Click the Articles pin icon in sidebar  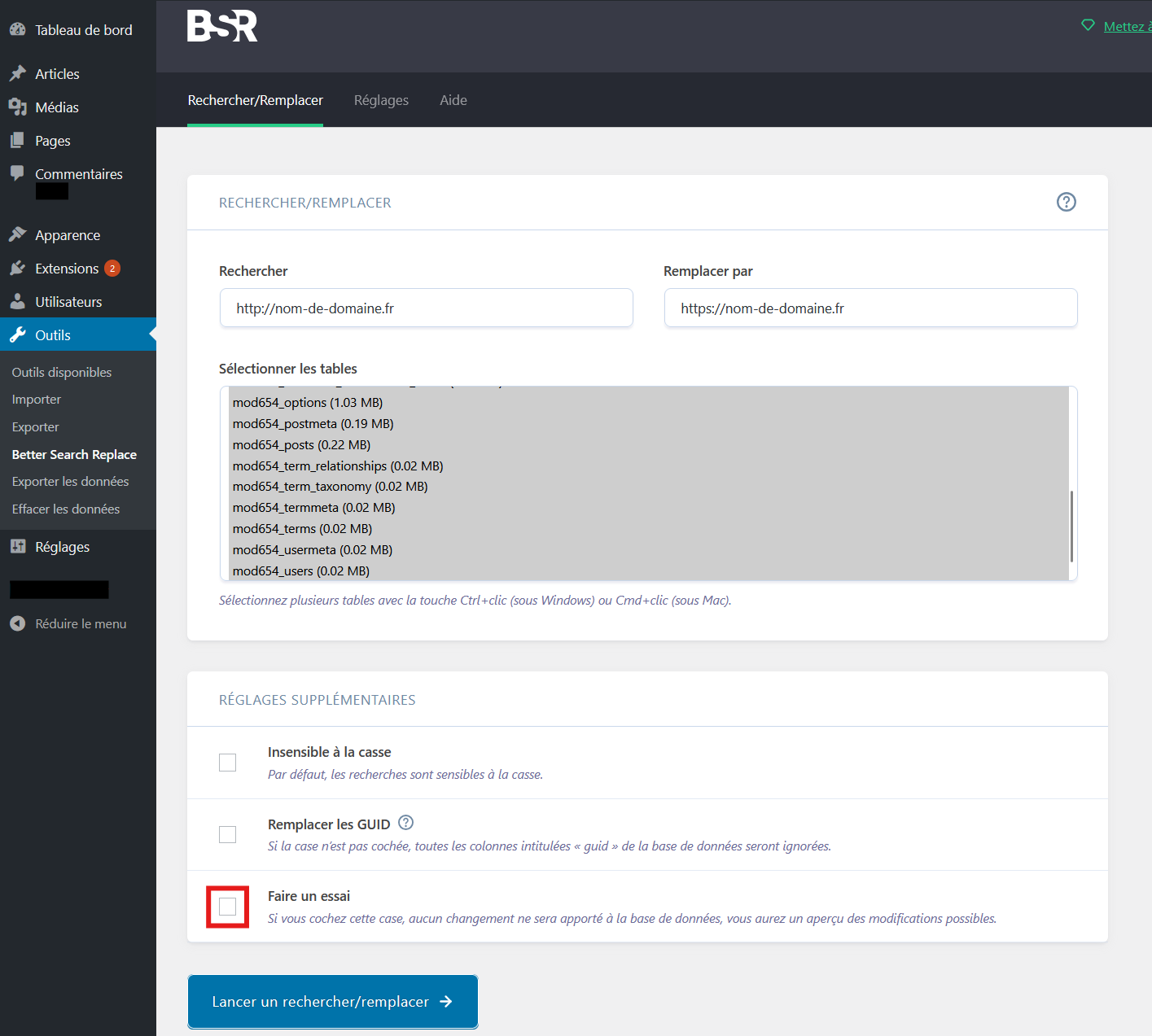tap(17, 73)
